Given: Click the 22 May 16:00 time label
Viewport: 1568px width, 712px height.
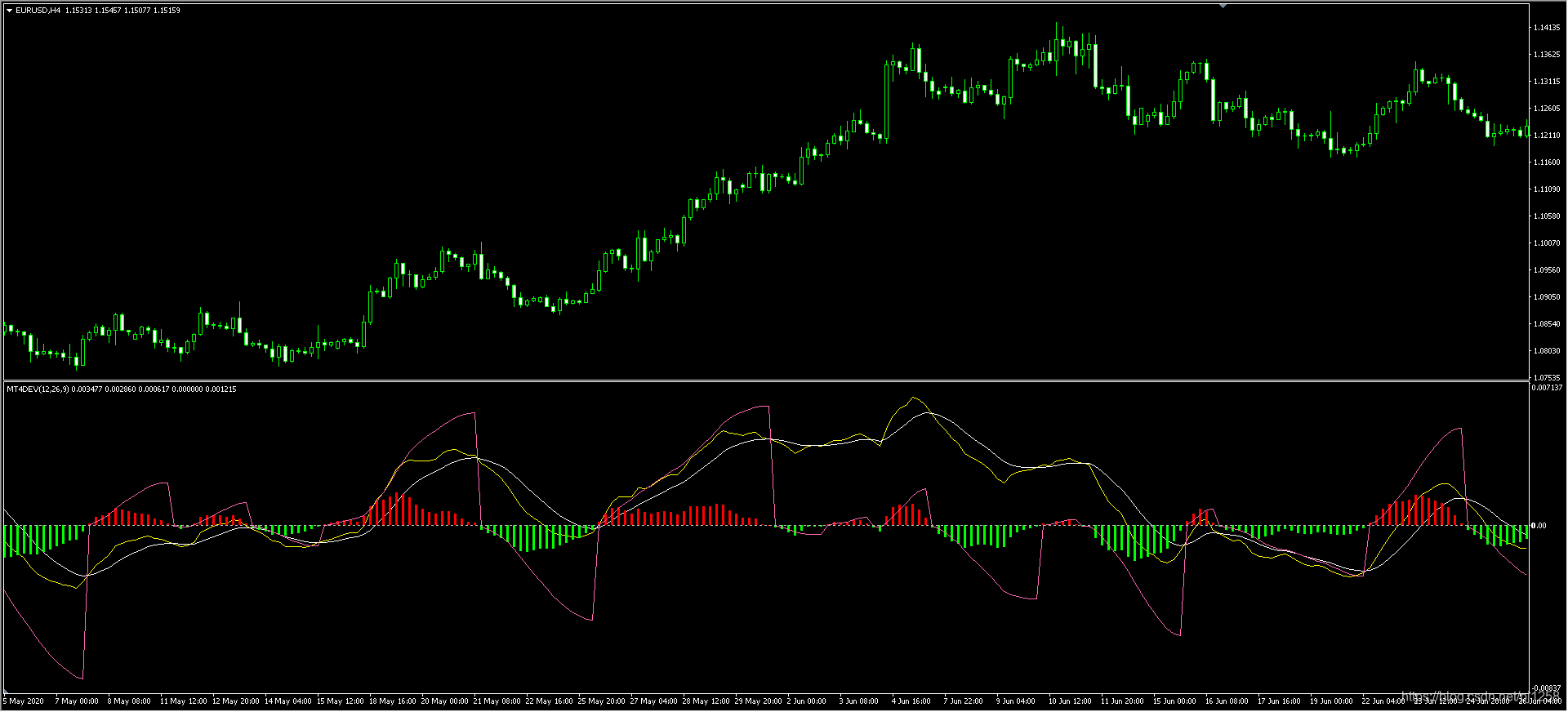Looking at the screenshot, I should [x=549, y=701].
